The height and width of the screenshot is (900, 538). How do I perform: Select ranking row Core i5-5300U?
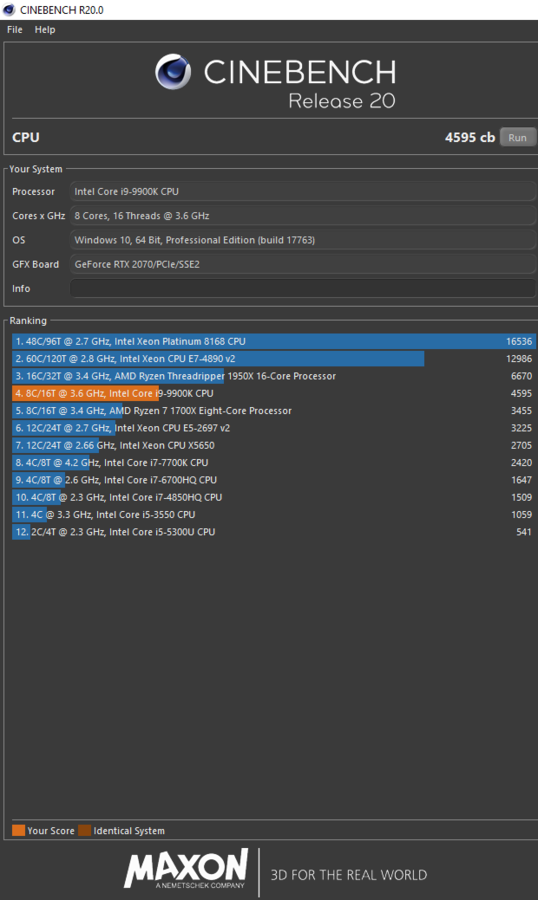coord(274,532)
